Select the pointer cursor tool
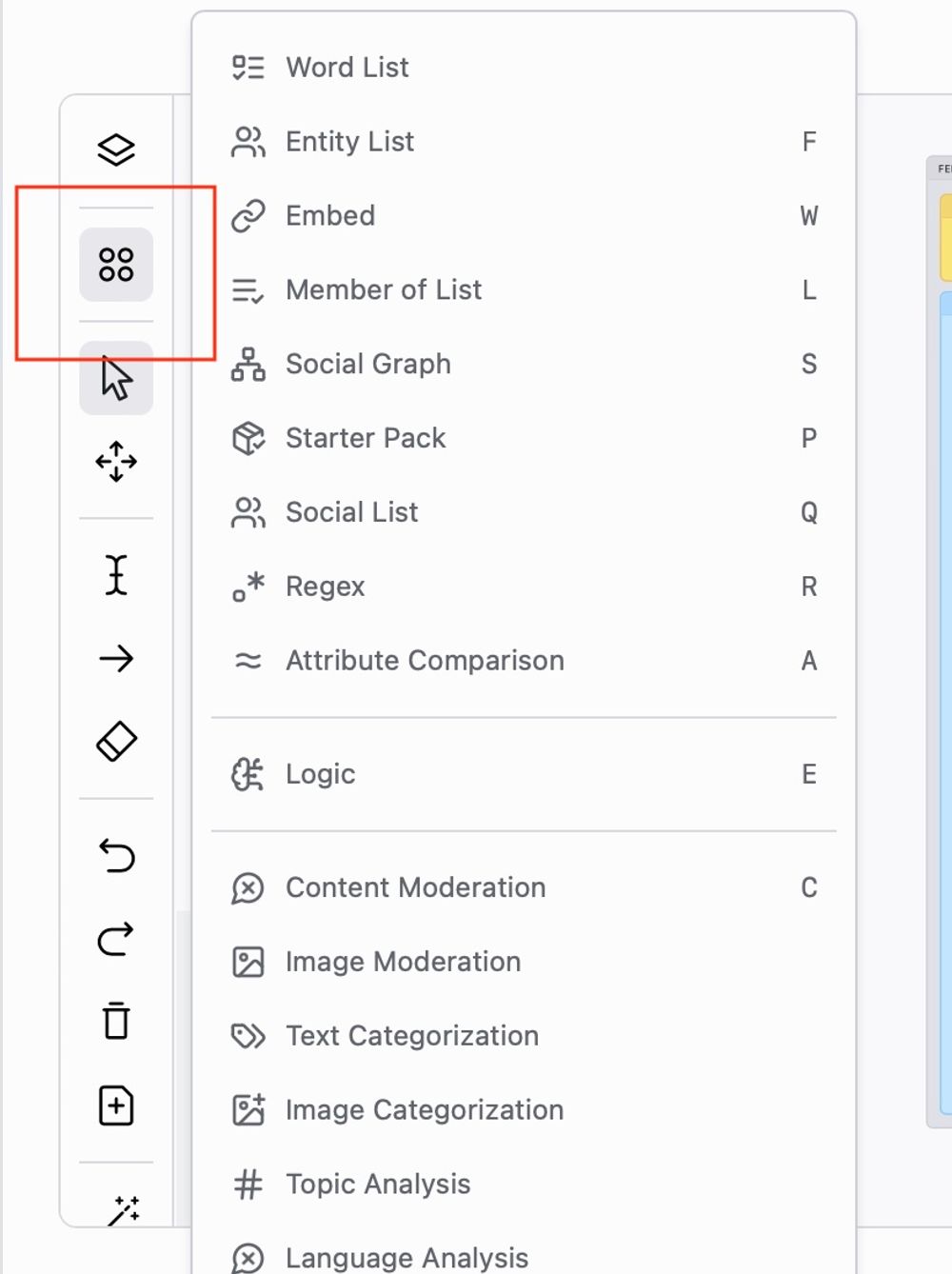This screenshot has height=1274, width=952. point(116,378)
